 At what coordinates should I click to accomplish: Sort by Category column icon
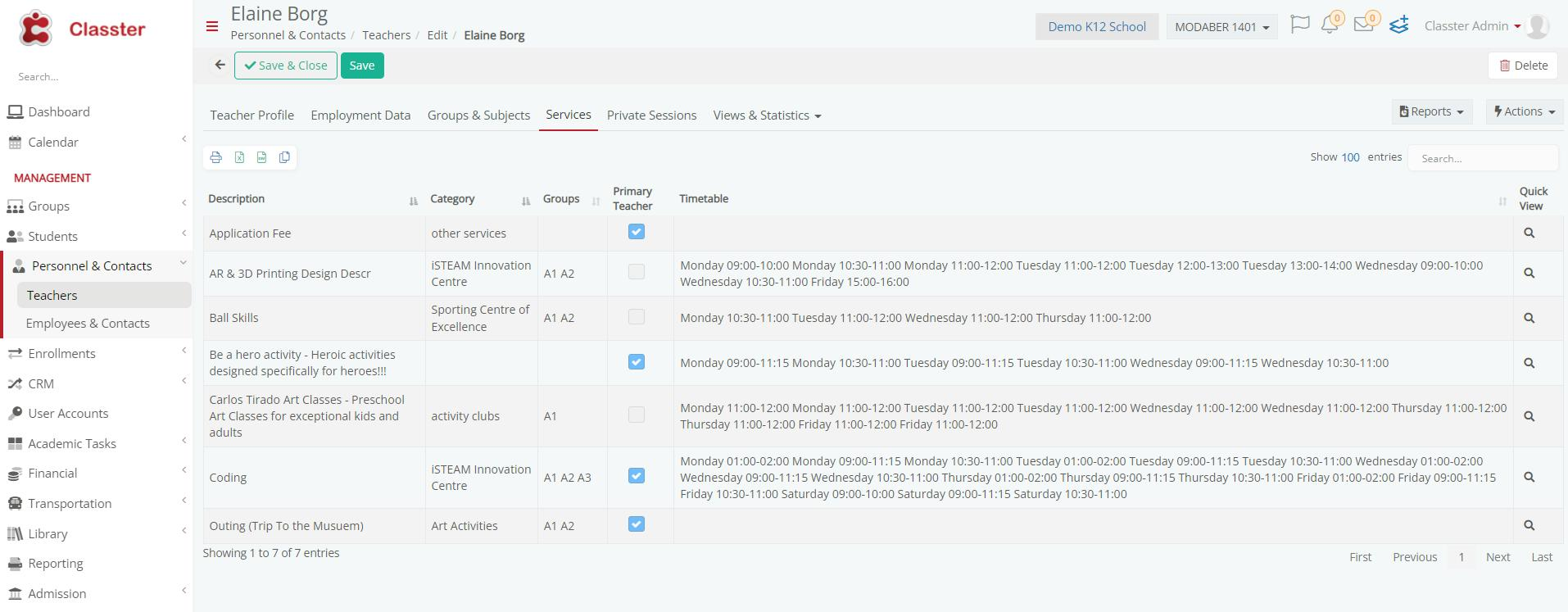pos(526,201)
